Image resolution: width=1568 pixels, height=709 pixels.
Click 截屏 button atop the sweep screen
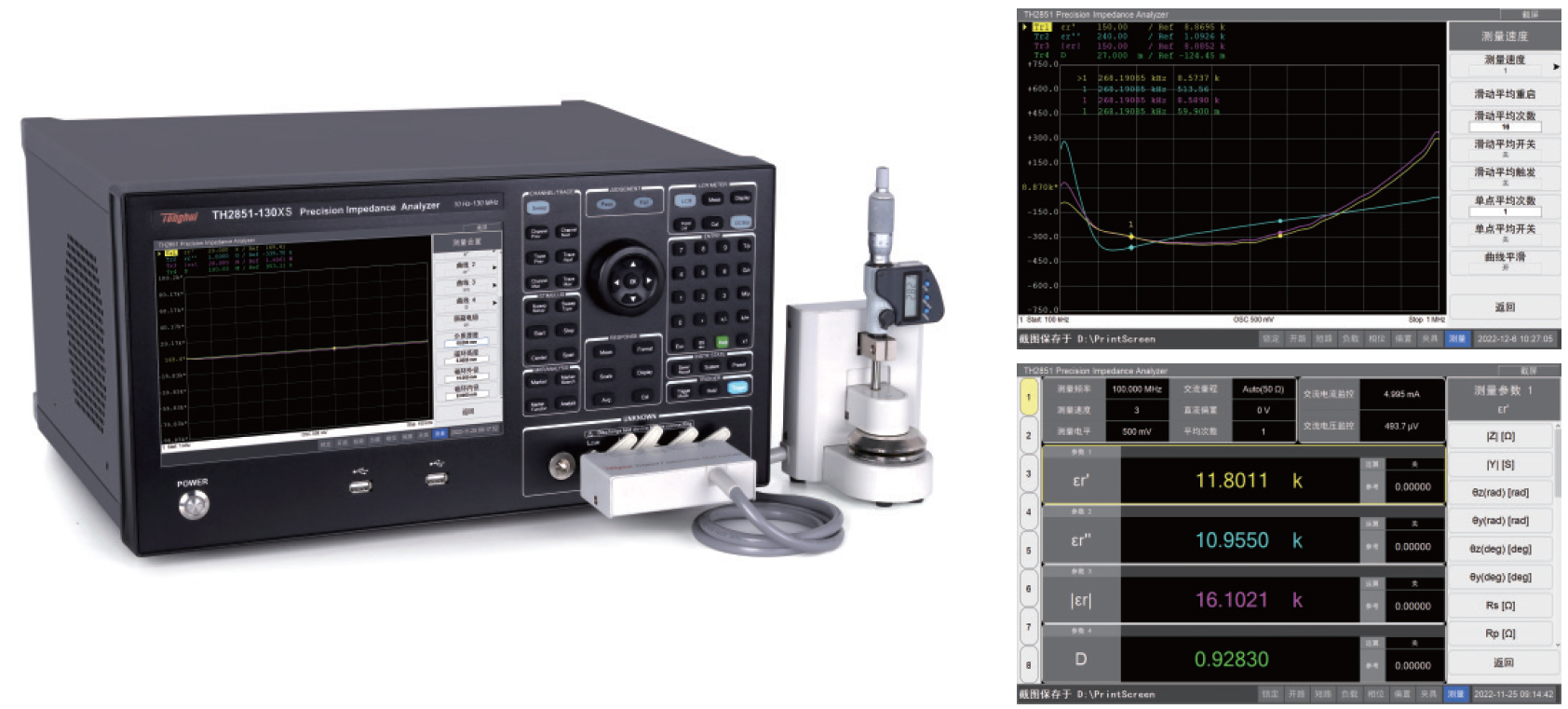coord(1530,15)
